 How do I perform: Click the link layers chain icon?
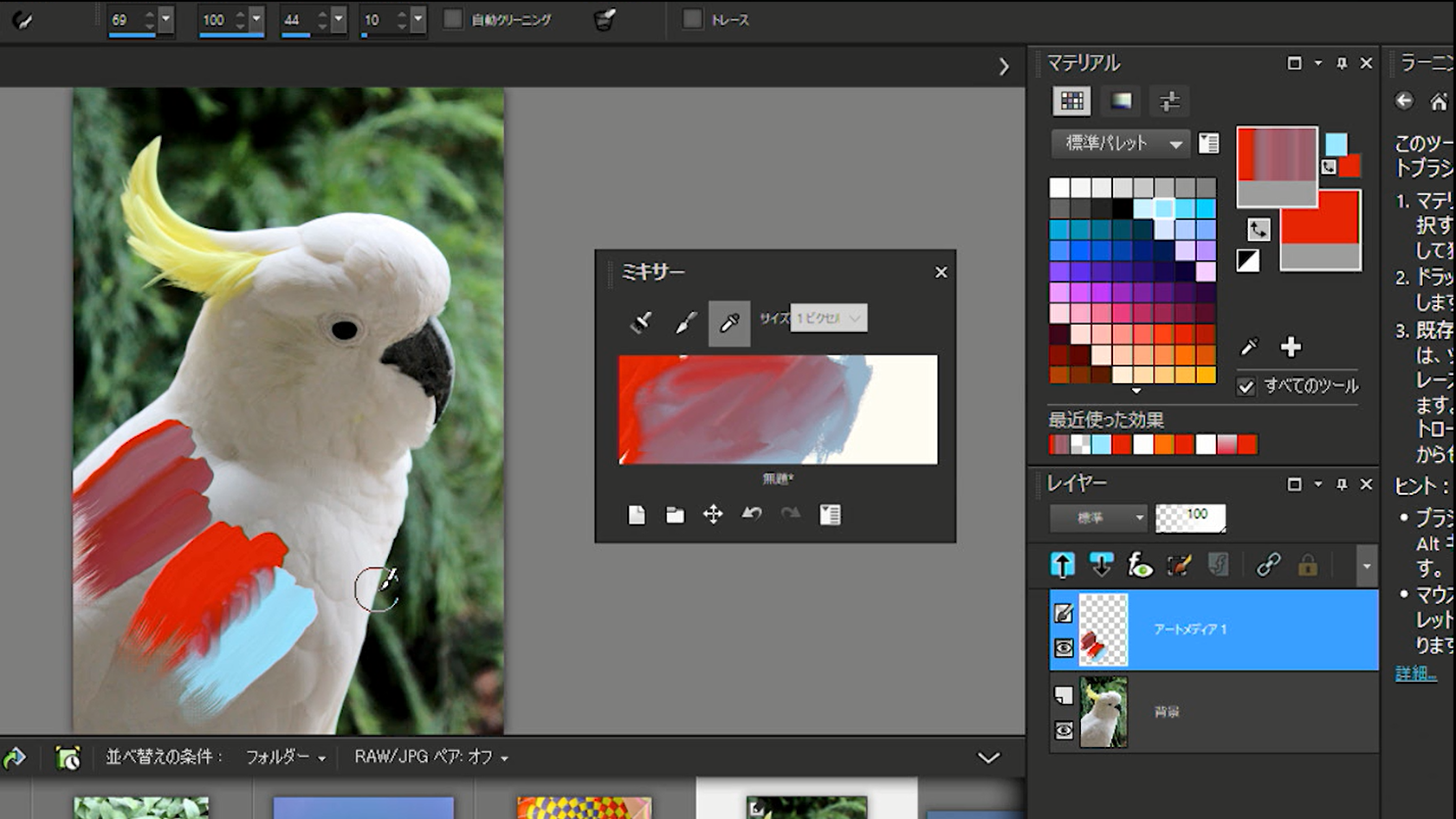(x=1268, y=566)
